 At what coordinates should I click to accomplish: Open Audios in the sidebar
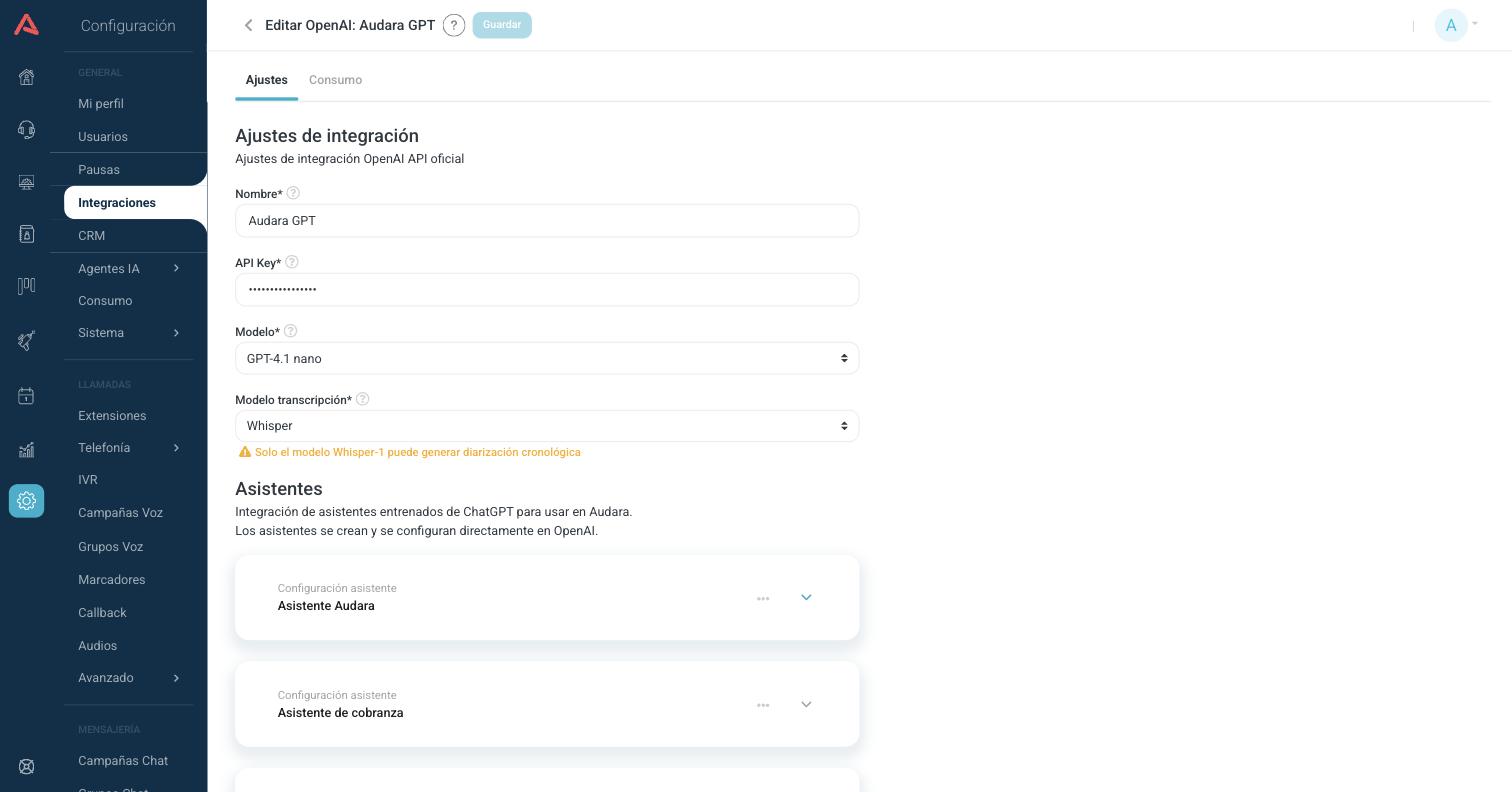click(98, 646)
